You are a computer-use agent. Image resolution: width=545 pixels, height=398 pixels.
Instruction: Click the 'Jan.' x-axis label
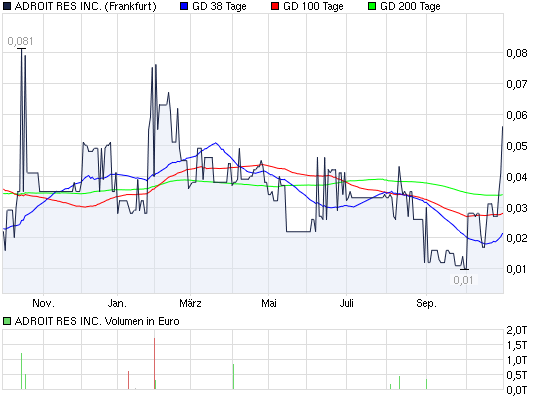pos(117,303)
